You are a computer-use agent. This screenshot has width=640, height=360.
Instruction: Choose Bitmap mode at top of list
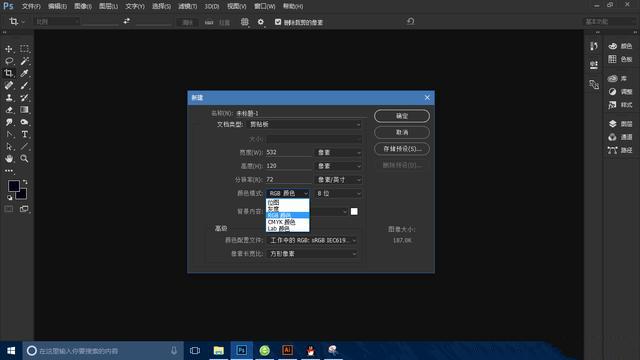coord(288,202)
